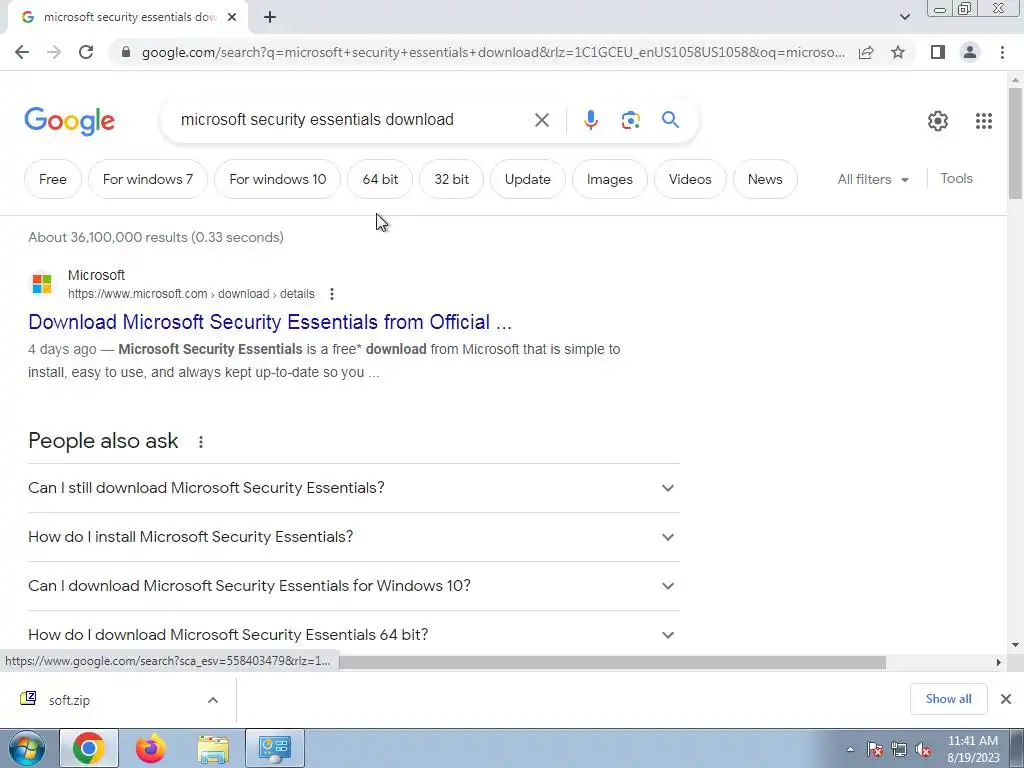
Task: Search by image using Lens icon
Action: click(x=630, y=120)
